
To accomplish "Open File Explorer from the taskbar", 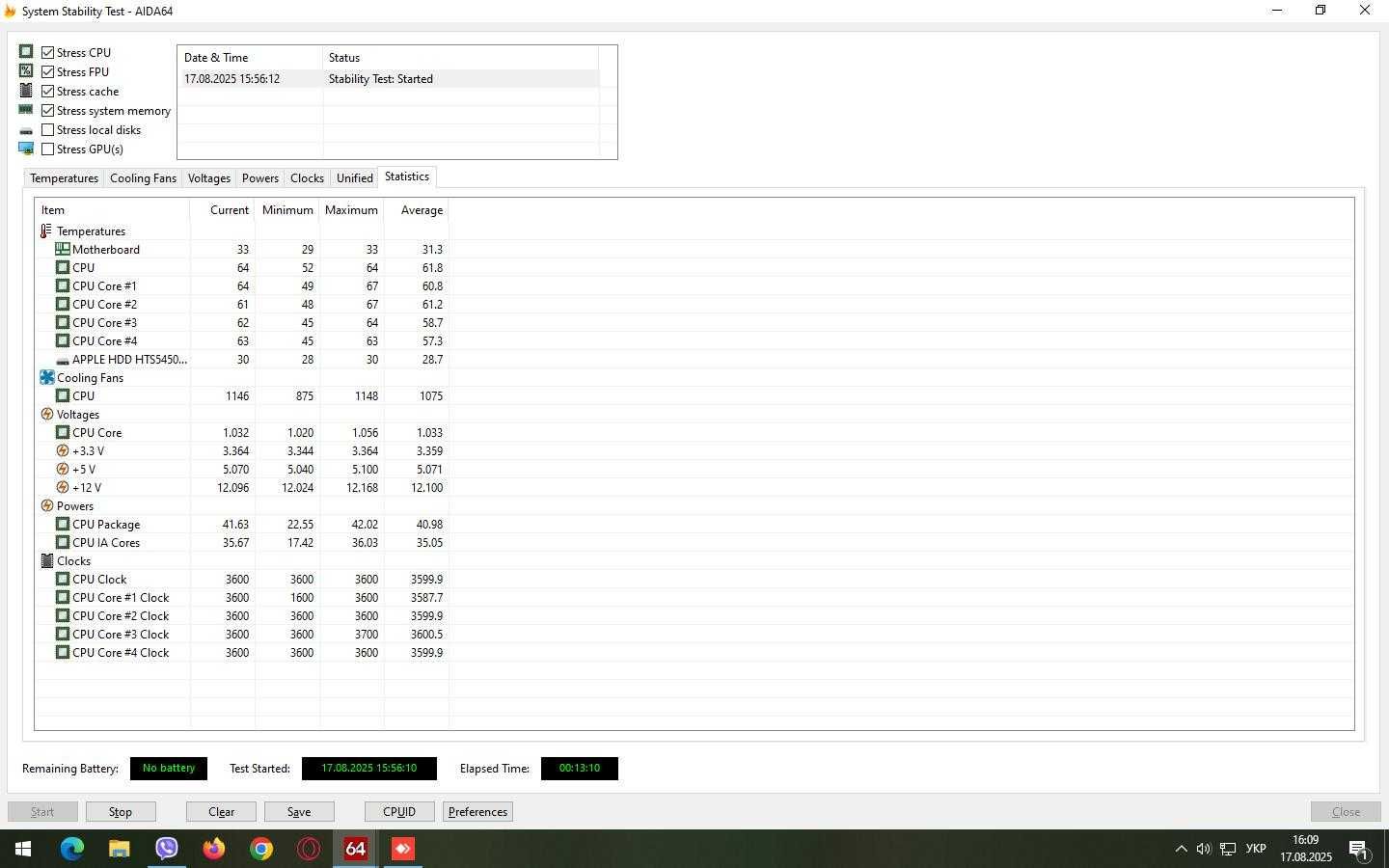I will (120, 849).
